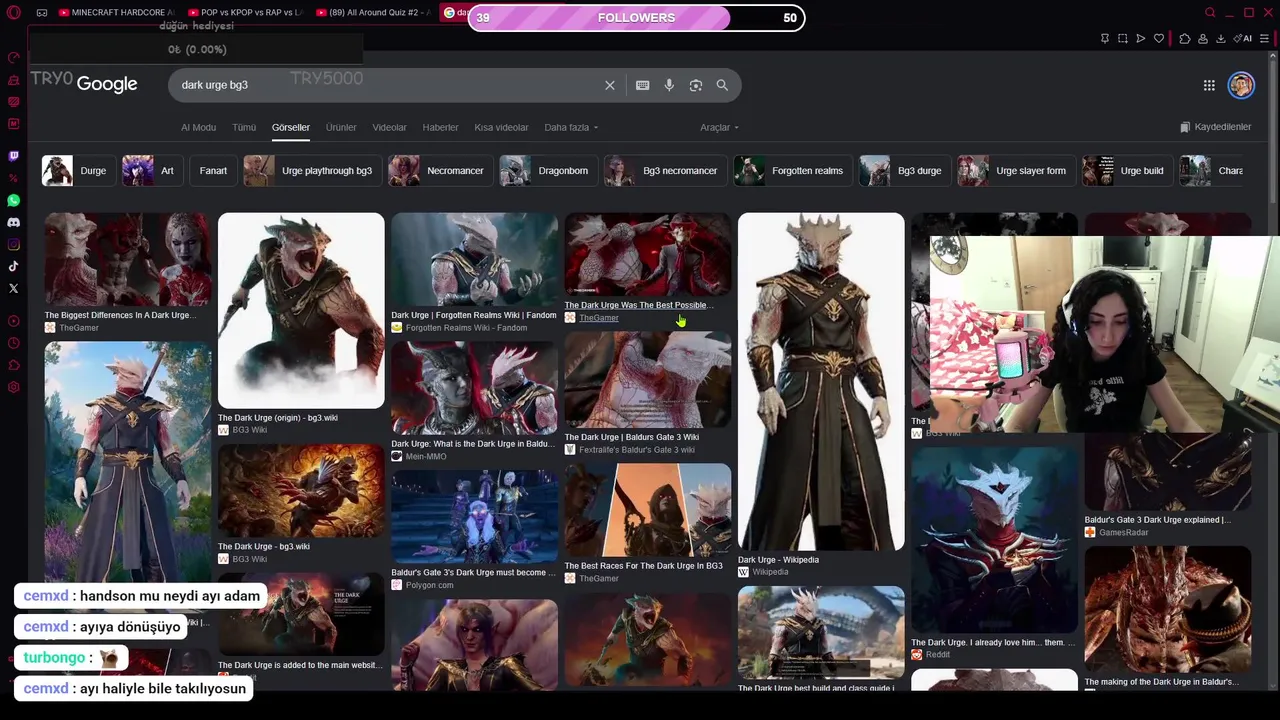Clear the Google search box
The image size is (1280, 720).
tap(610, 85)
